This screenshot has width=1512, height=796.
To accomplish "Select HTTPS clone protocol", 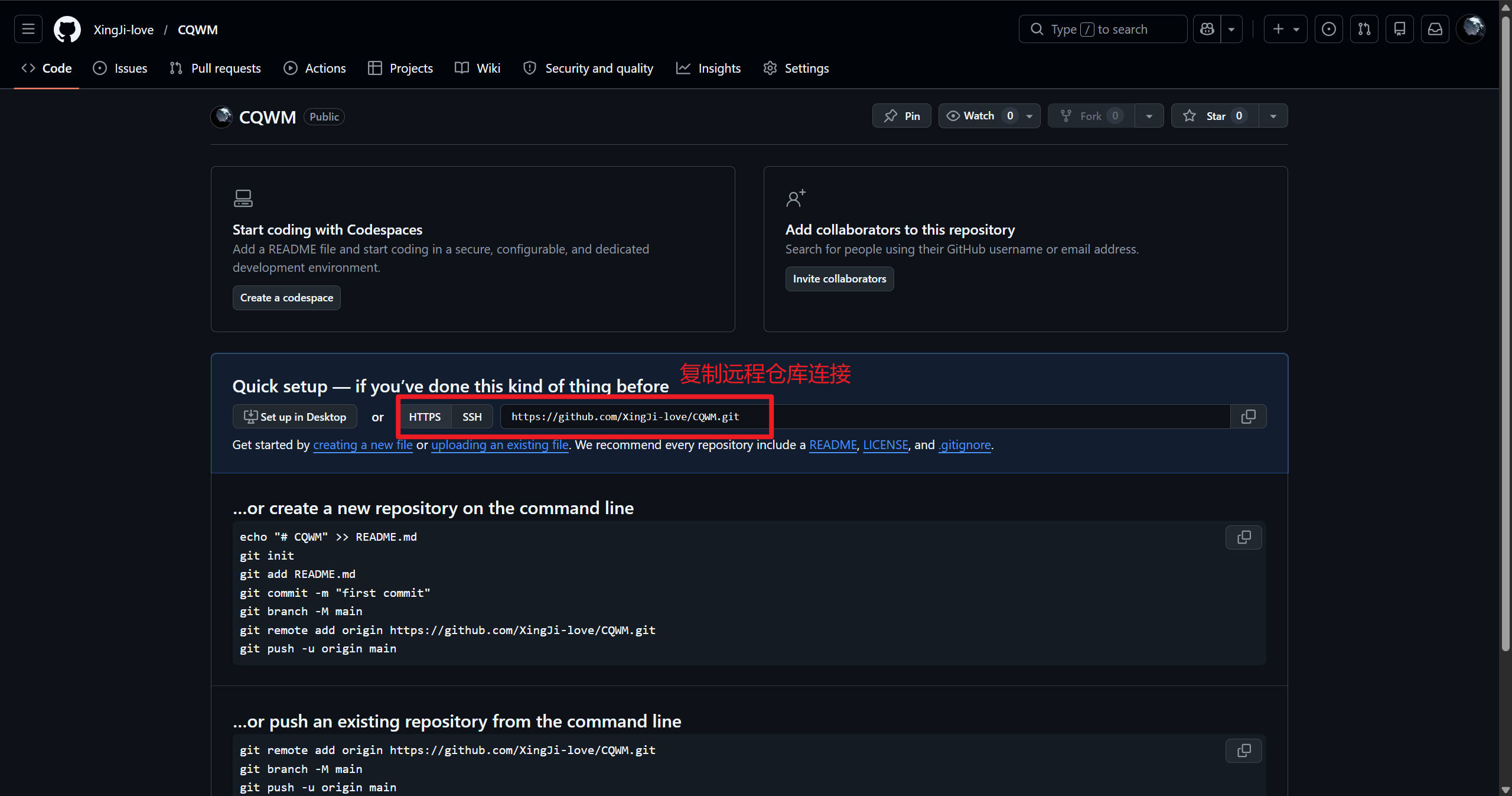I will pos(425,417).
